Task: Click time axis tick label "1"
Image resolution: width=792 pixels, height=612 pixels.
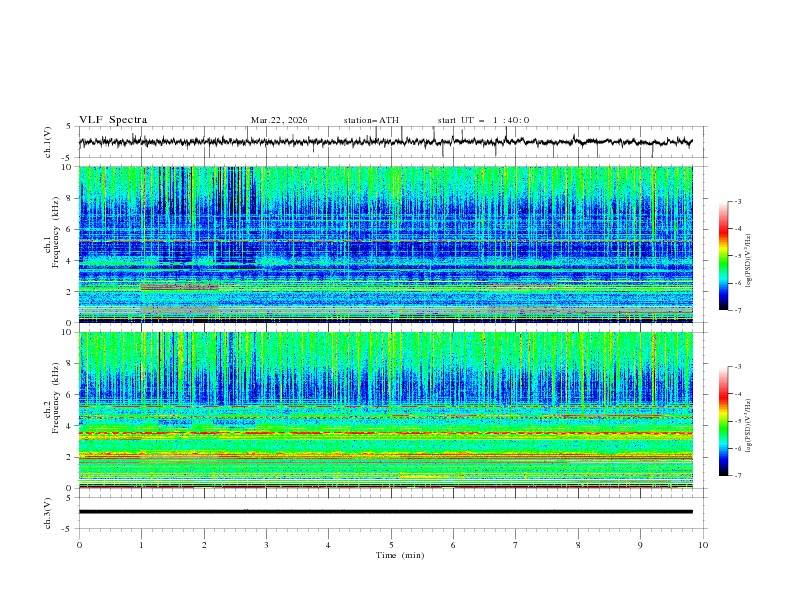Action: point(141,545)
